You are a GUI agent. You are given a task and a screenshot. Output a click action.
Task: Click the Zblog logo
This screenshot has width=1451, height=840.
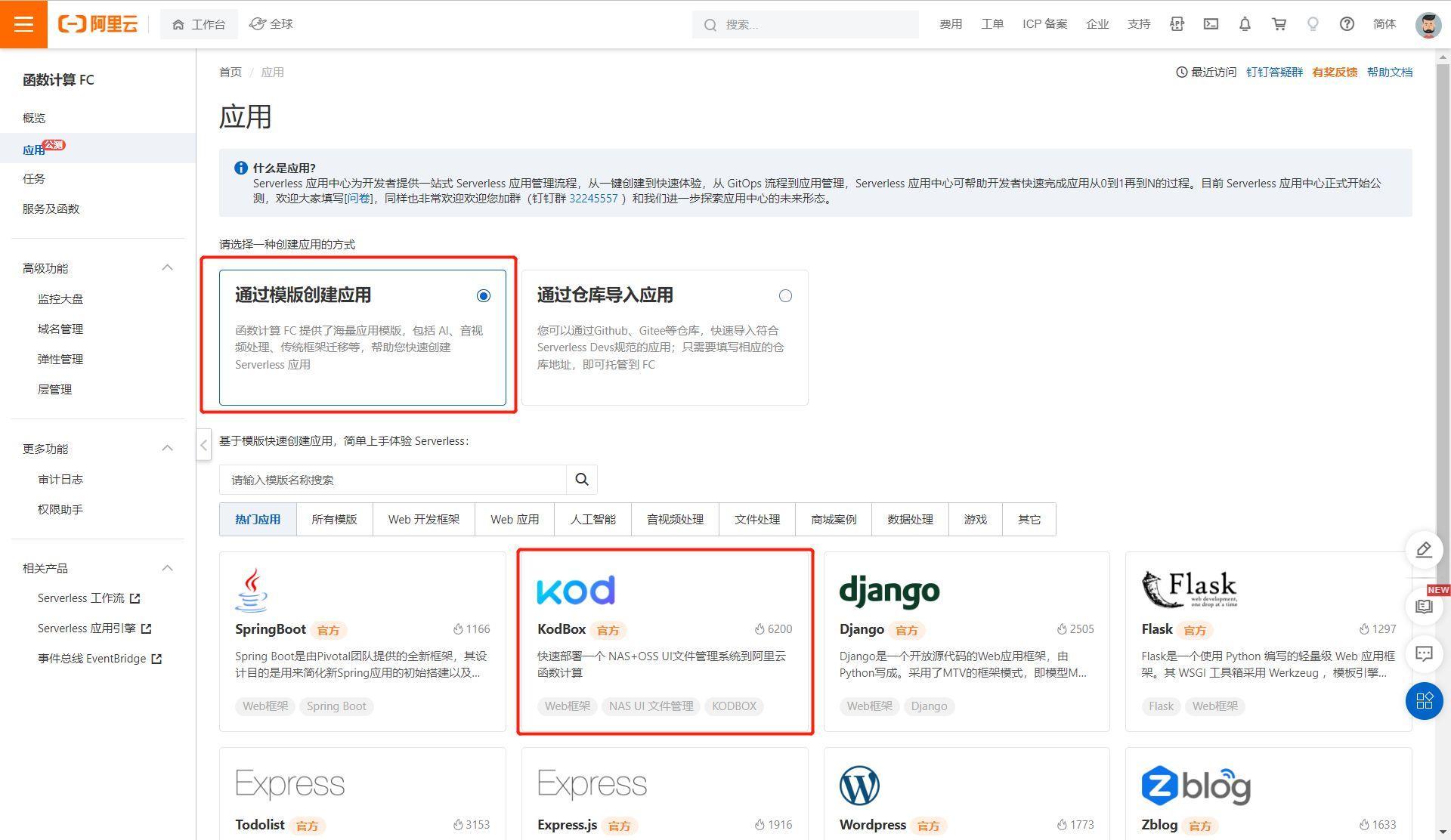tap(1196, 786)
